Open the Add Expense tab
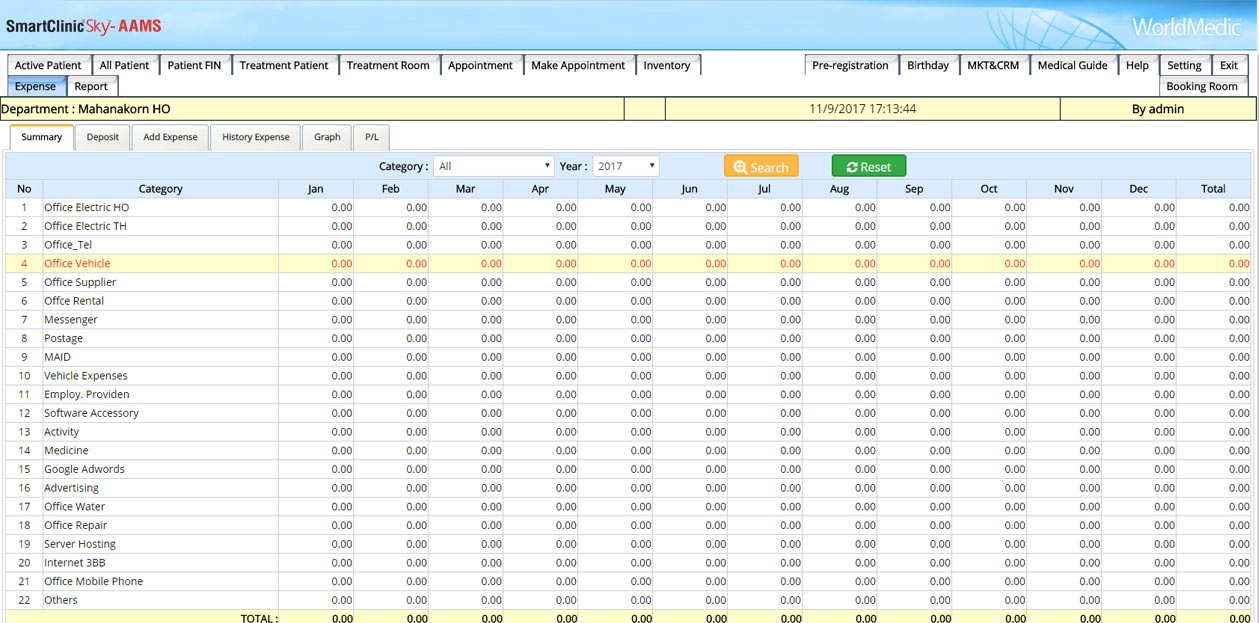Image resolution: width=1259 pixels, height=623 pixels. click(x=170, y=137)
